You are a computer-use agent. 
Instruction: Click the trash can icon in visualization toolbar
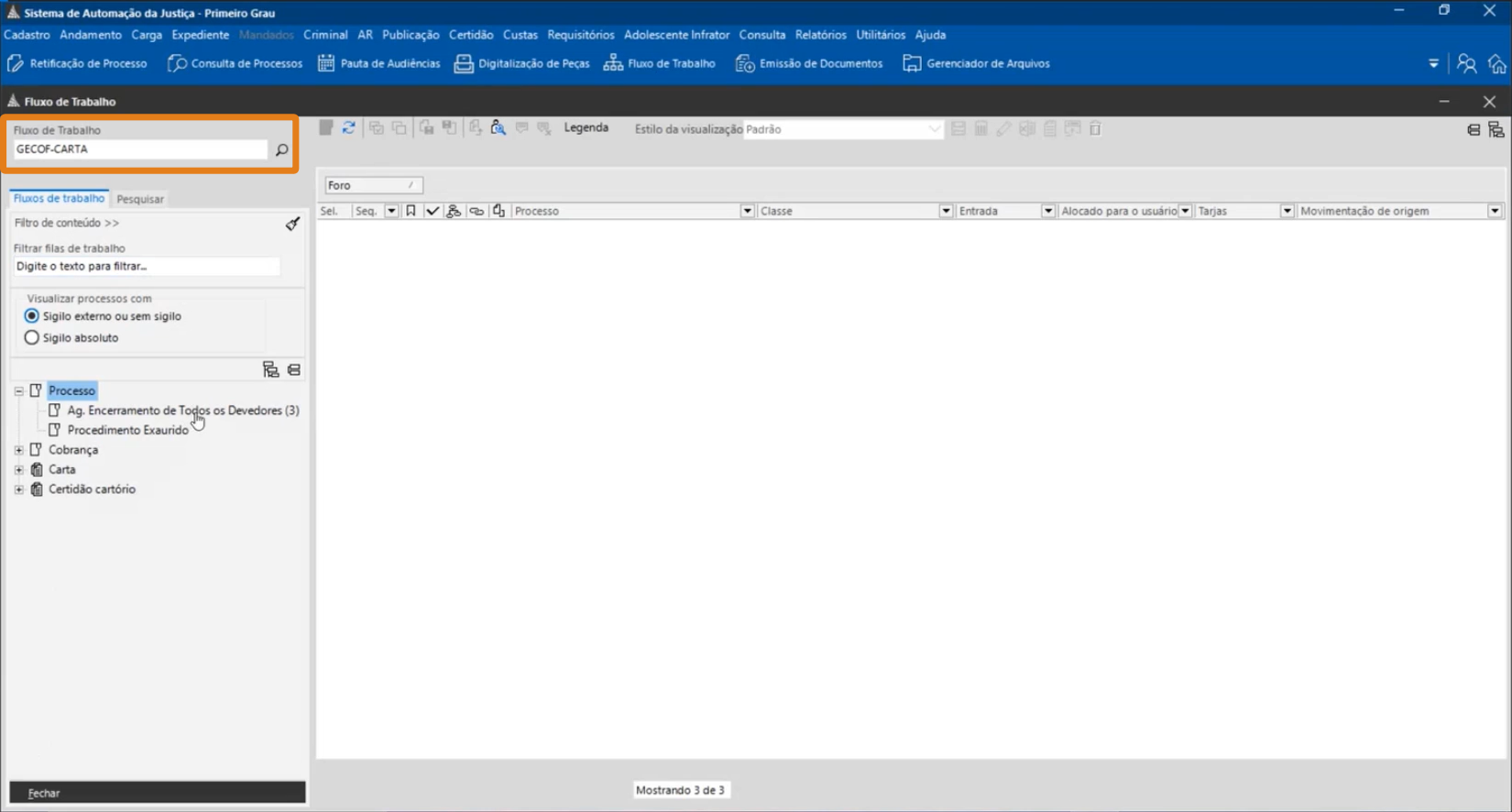coord(1095,129)
